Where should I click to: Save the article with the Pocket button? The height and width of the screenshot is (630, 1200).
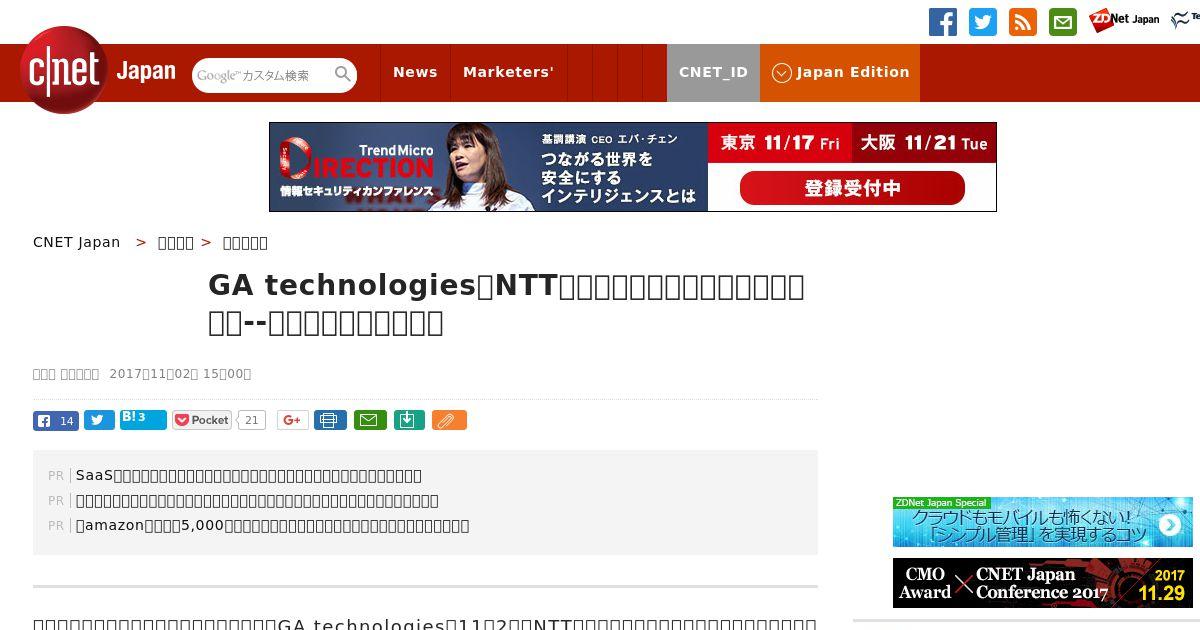[x=202, y=420]
